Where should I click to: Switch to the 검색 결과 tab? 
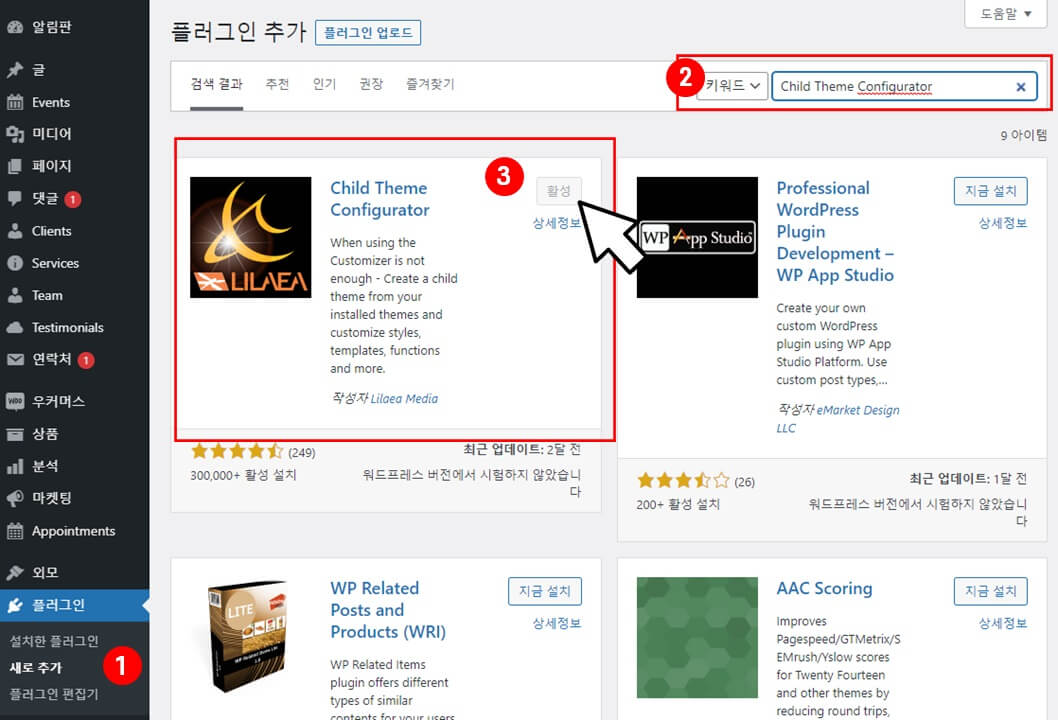(x=217, y=84)
